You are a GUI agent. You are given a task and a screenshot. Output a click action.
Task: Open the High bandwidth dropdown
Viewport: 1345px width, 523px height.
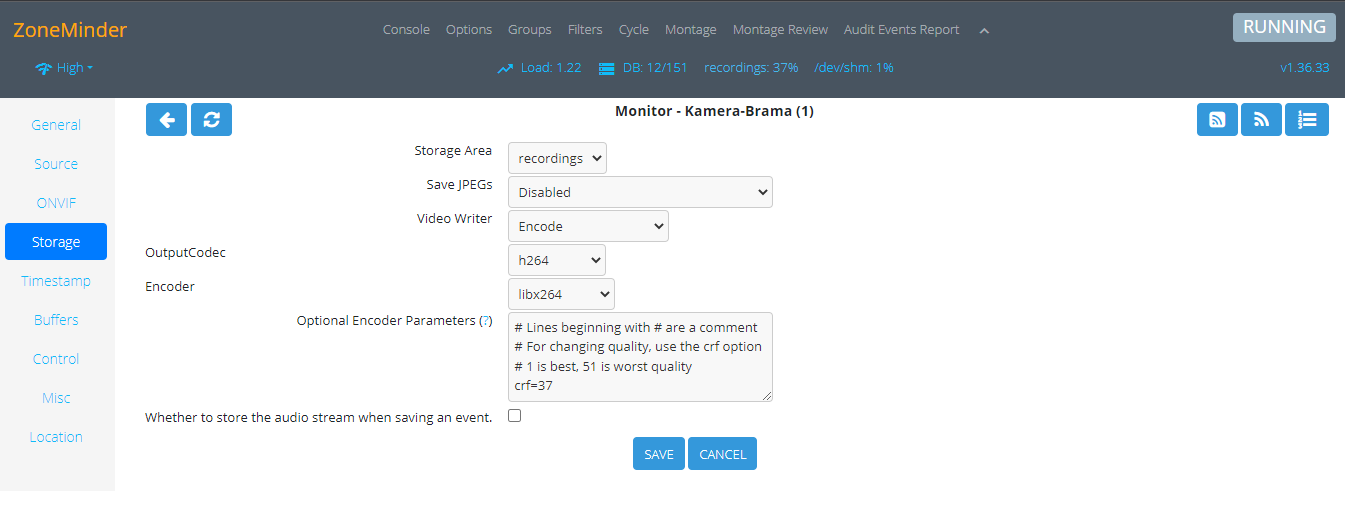pyautogui.click(x=65, y=68)
